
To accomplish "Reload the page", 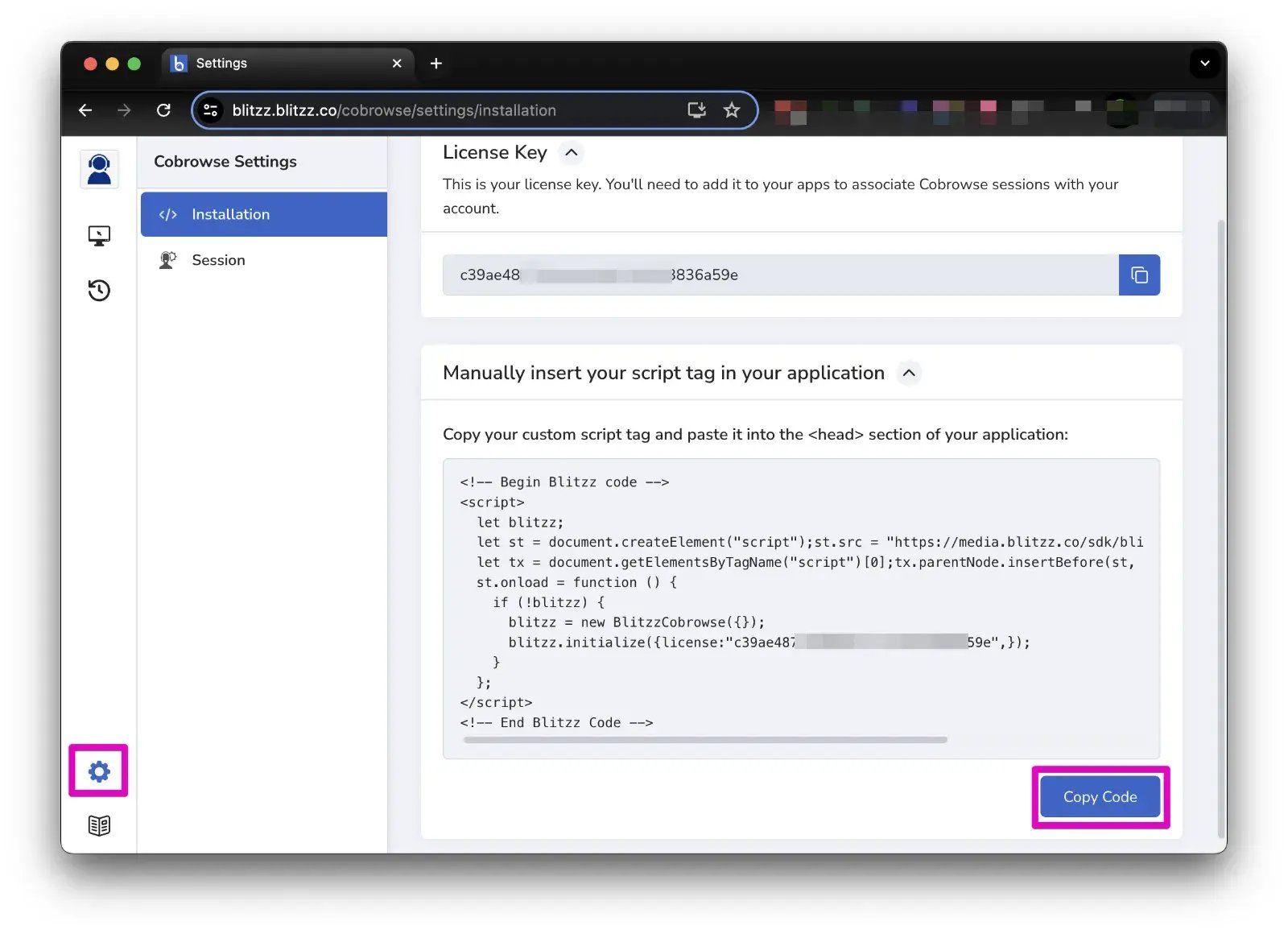I will point(163,110).
